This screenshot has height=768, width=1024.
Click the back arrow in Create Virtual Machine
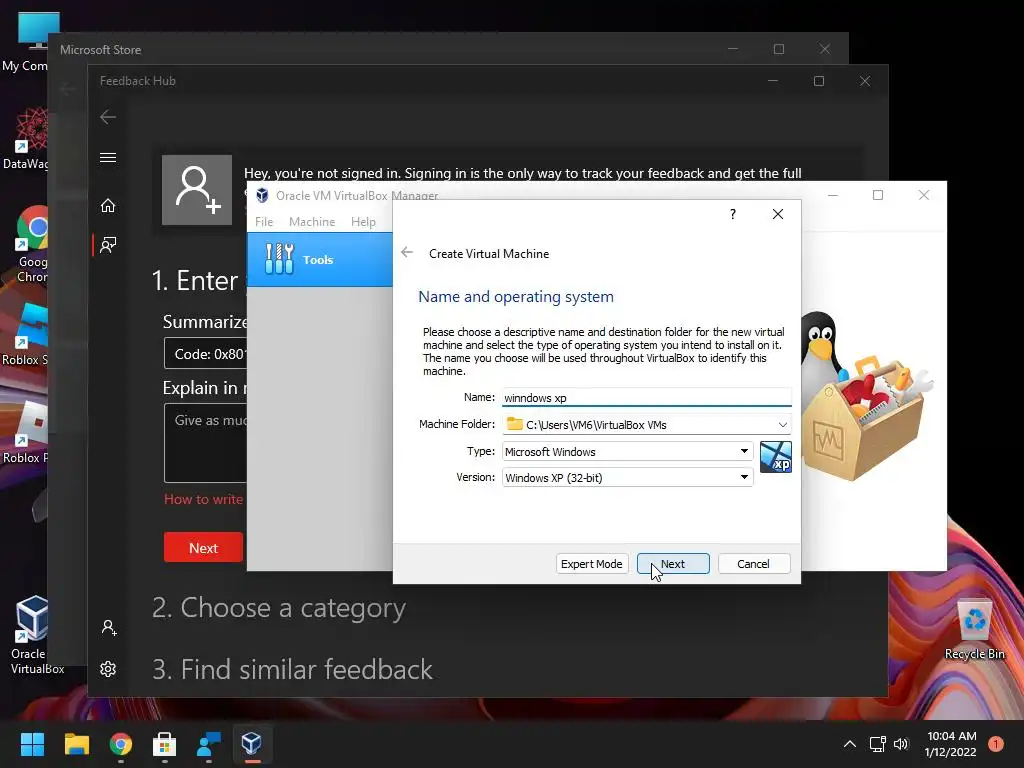tap(407, 253)
